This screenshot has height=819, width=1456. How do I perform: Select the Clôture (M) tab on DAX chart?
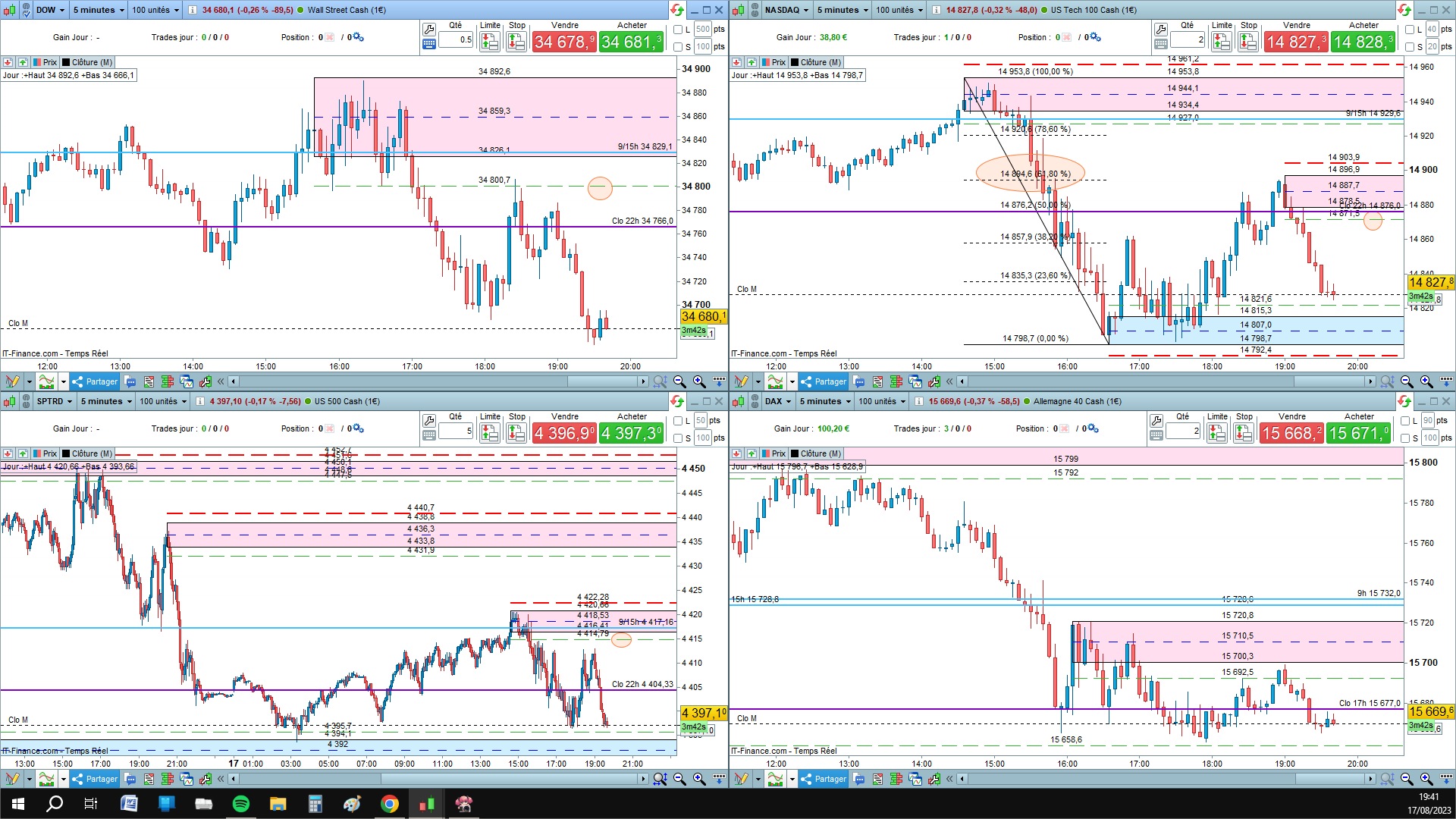(x=816, y=453)
